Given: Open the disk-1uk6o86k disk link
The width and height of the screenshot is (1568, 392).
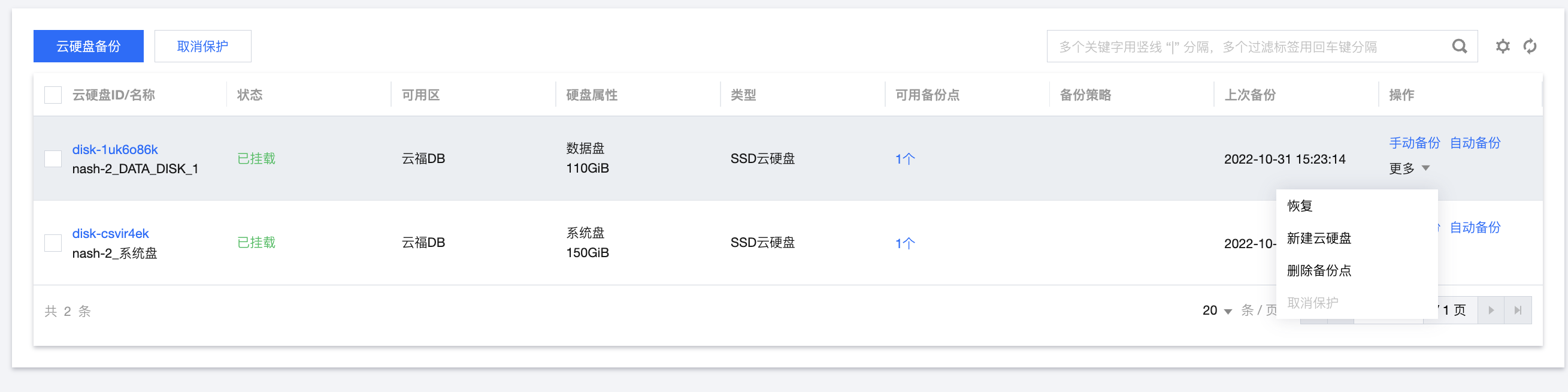Looking at the screenshot, I should tap(115, 150).
